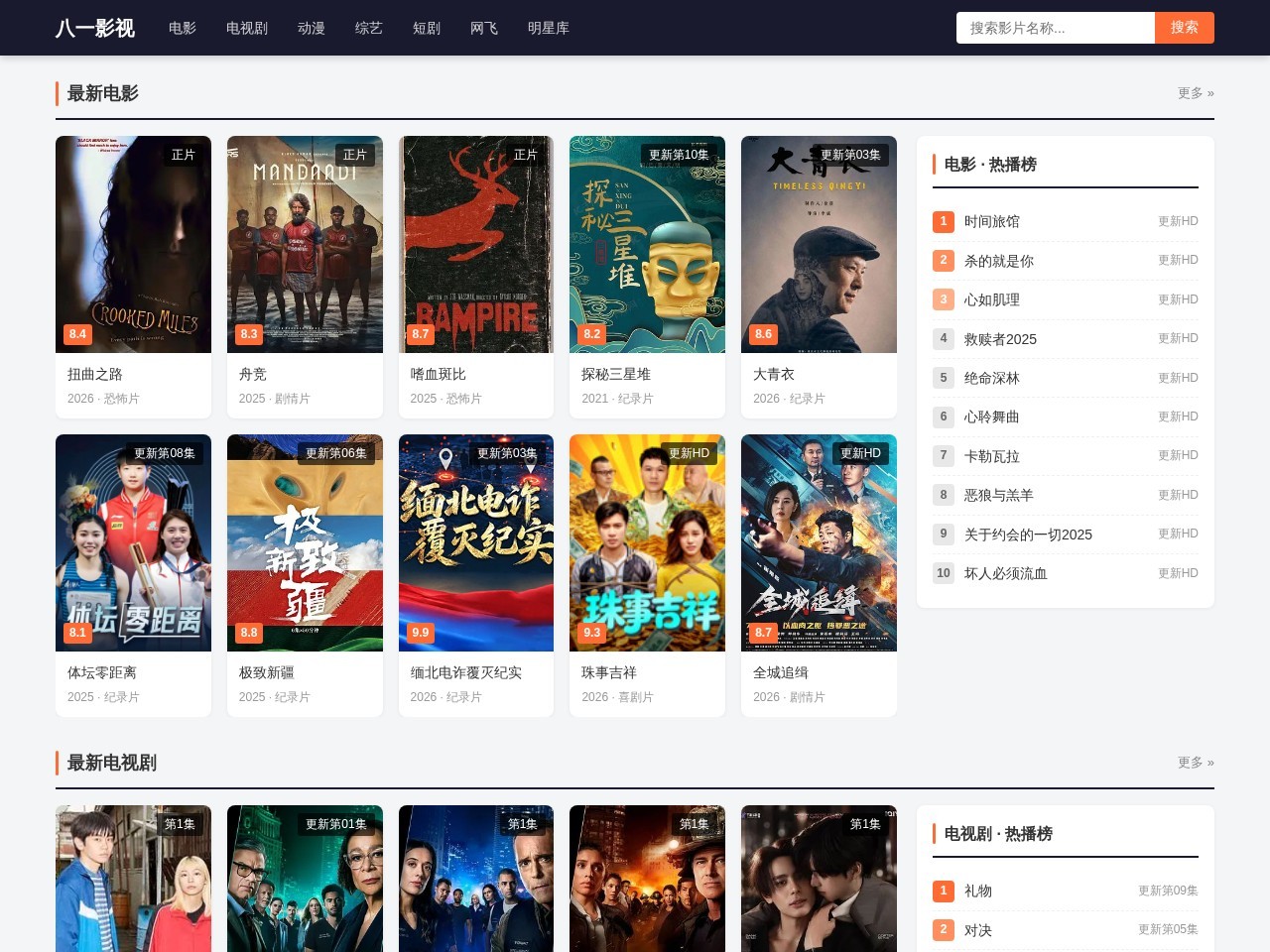Open the 电影 navigation menu

click(183, 28)
